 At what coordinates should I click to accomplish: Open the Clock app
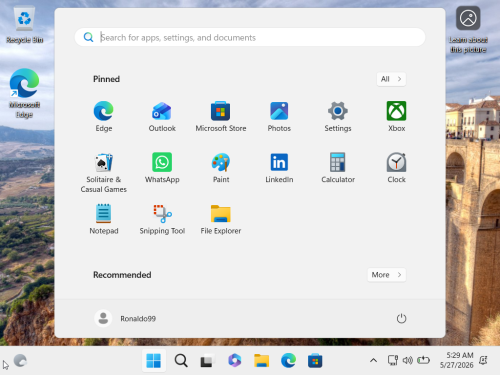pyautogui.click(x=396, y=168)
